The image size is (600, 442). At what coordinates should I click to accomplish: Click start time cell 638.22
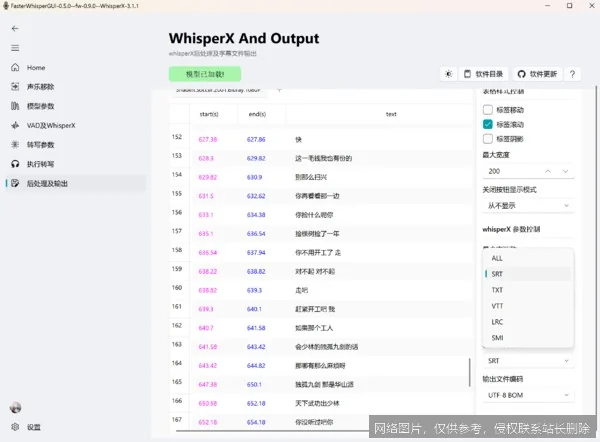pos(208,271)
